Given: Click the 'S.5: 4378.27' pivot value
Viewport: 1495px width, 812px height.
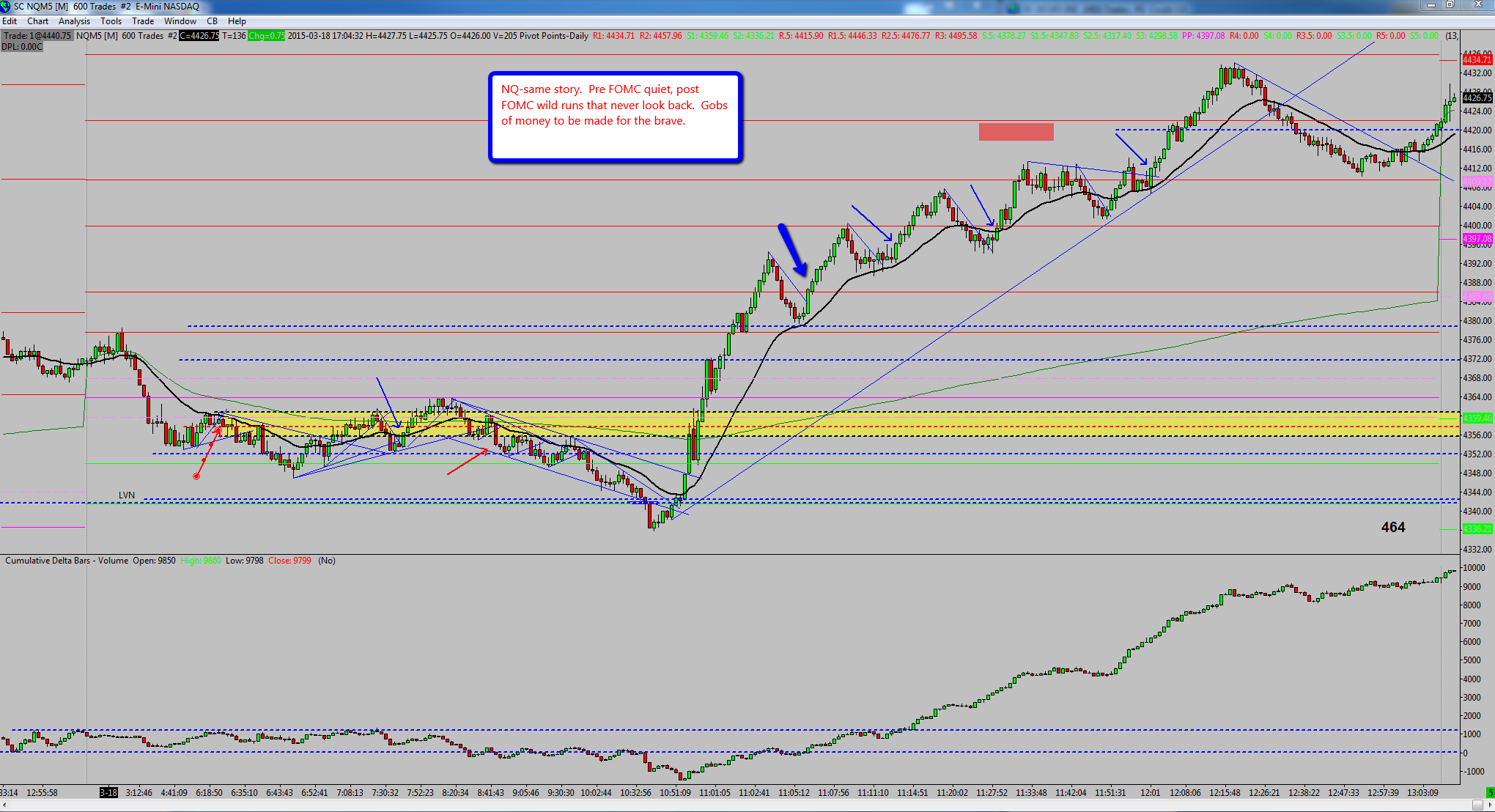Looking at the screenshot, I should click(x=1005, y=36).
